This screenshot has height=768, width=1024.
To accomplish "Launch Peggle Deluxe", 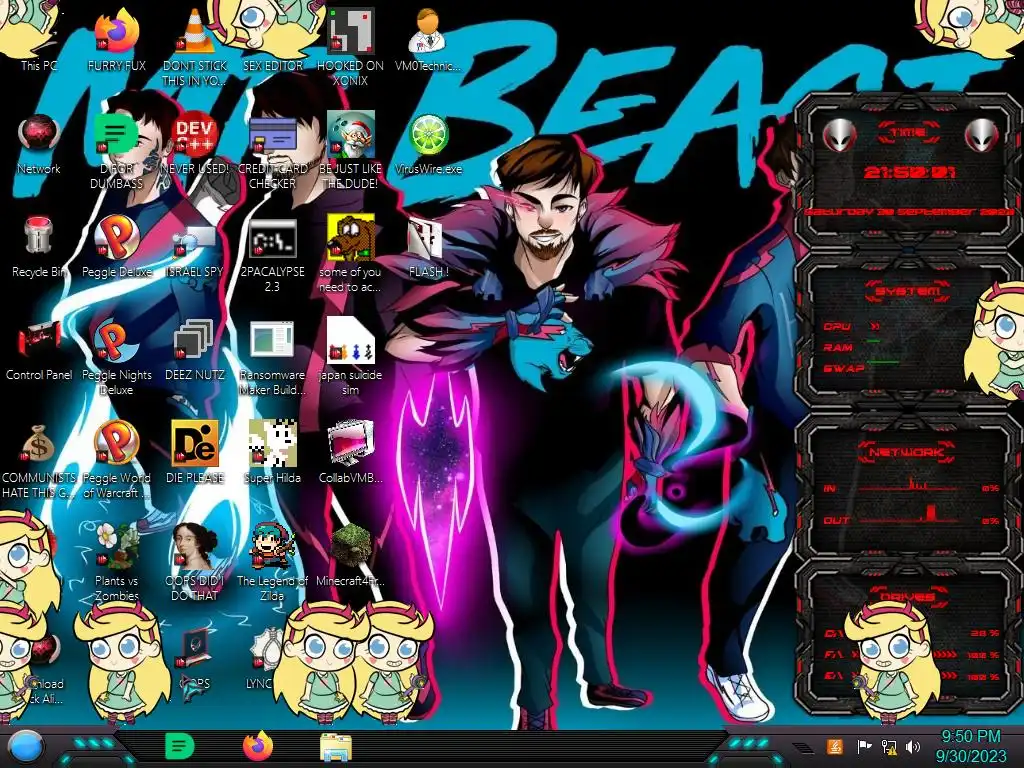I will click(x=116, y=247).
